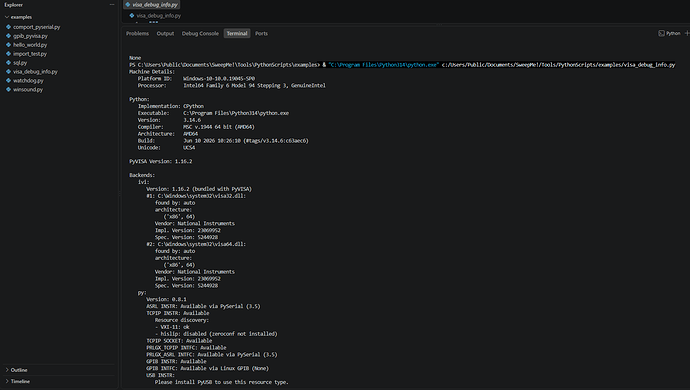690x390 pixels.
Task: Open winsound.py file name in Explorer
Action: (x=28, y=89)
